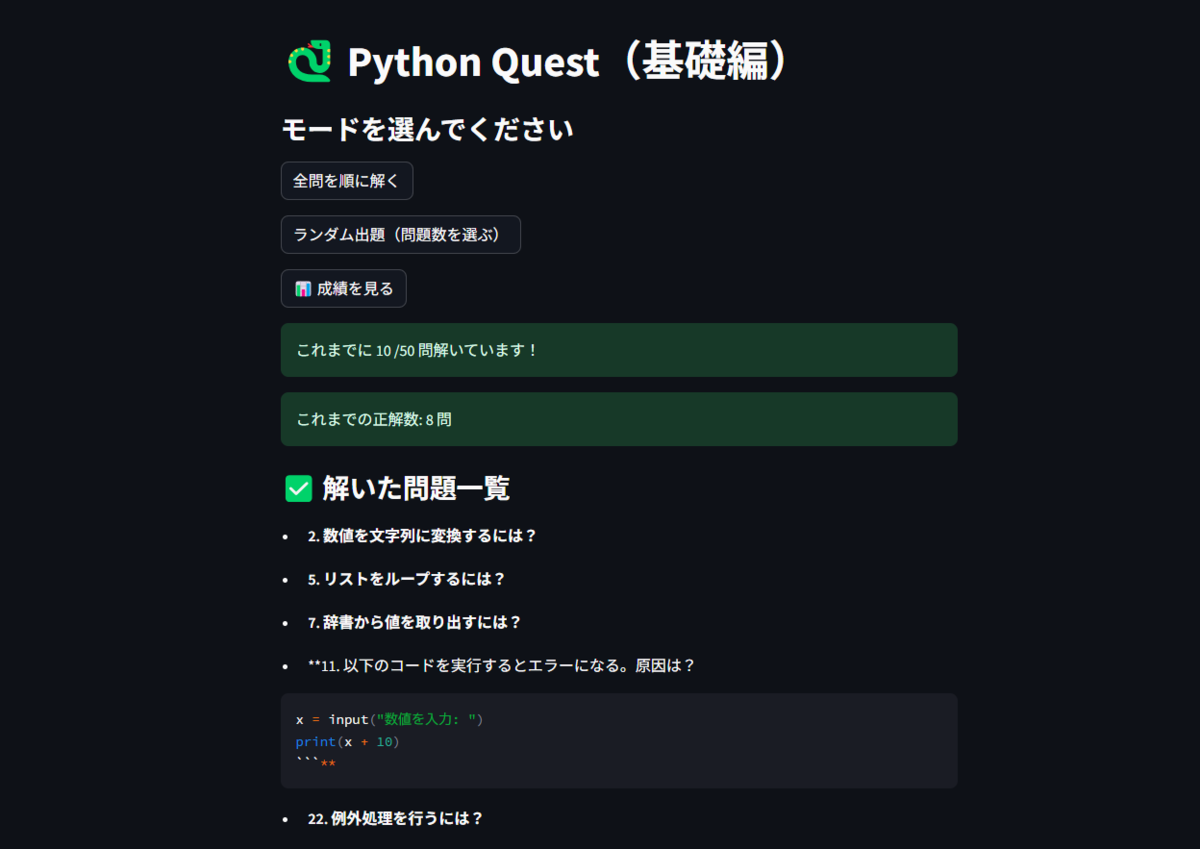Select question 7 about getting dictionary values
The height and width of the screenshot is (849, 1200).
tap(414, 622)
